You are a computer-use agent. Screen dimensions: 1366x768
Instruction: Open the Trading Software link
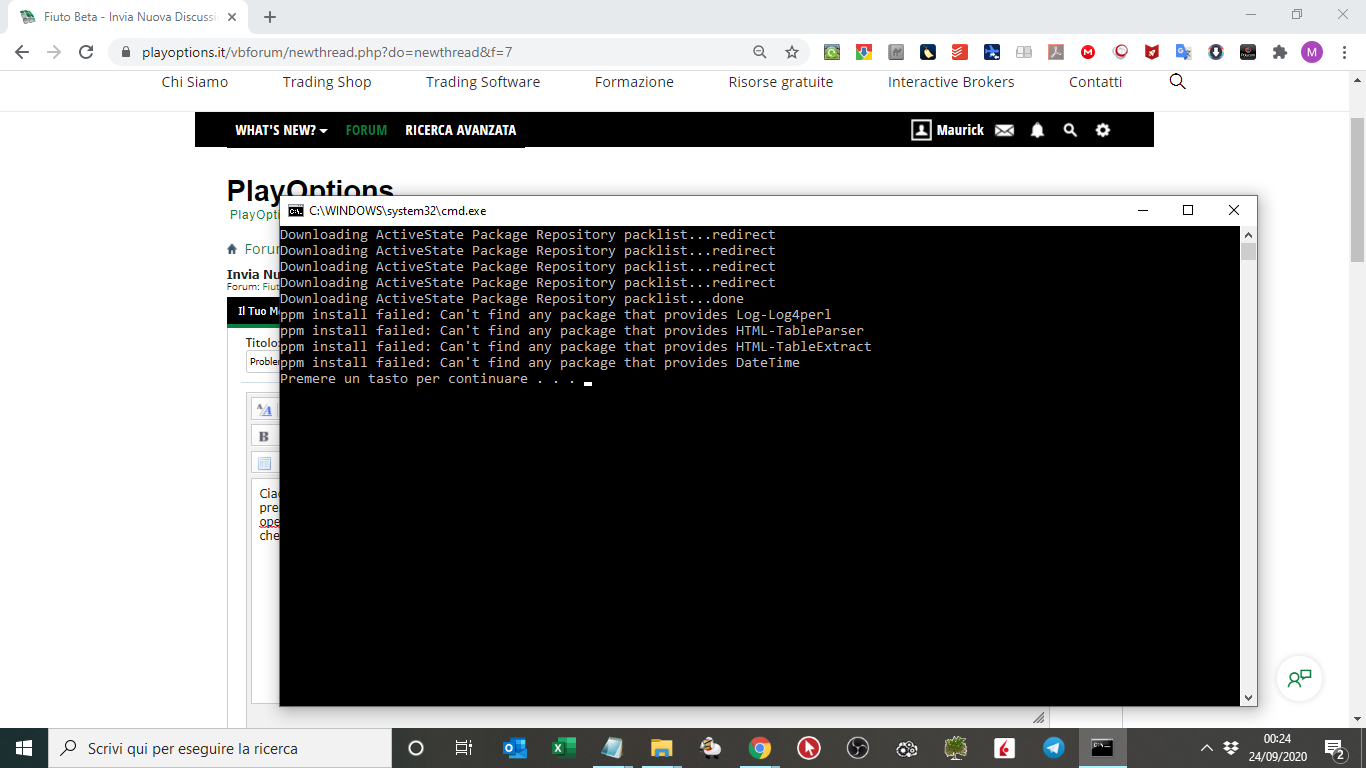tap(483, 82)
